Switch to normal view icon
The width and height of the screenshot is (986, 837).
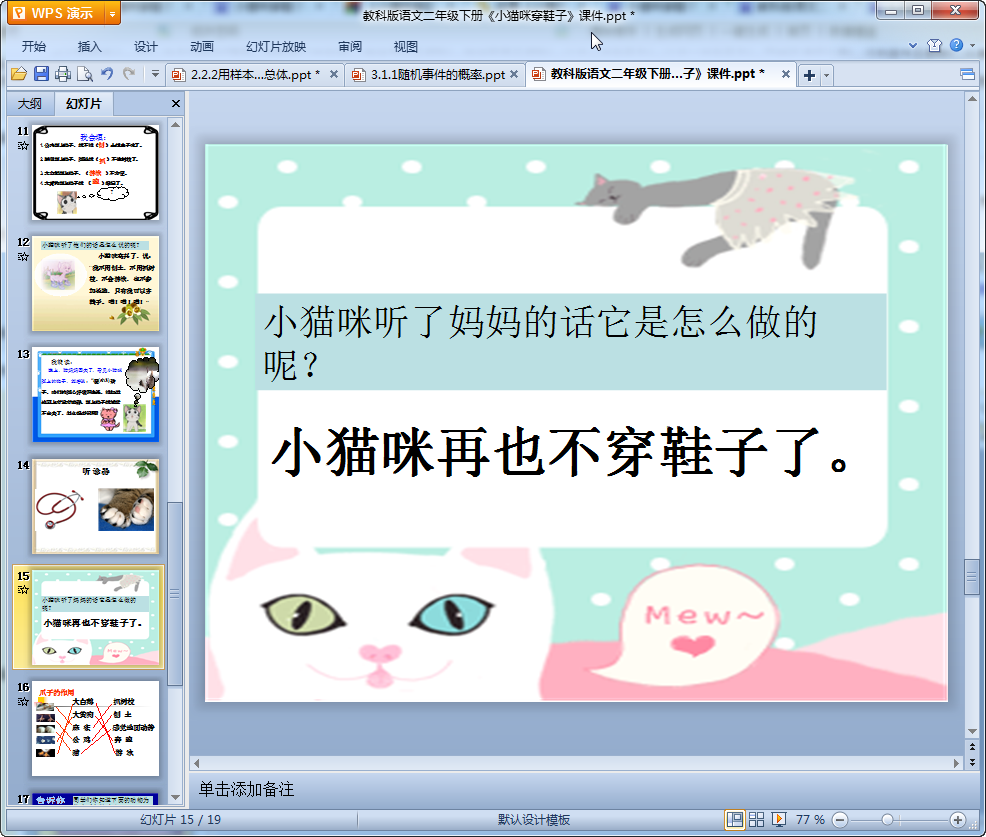pyautogui.click(x=734, y=819)
